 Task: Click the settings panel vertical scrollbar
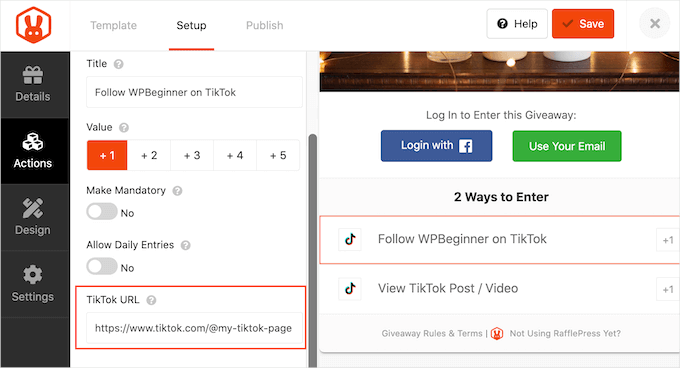[312, 251]
